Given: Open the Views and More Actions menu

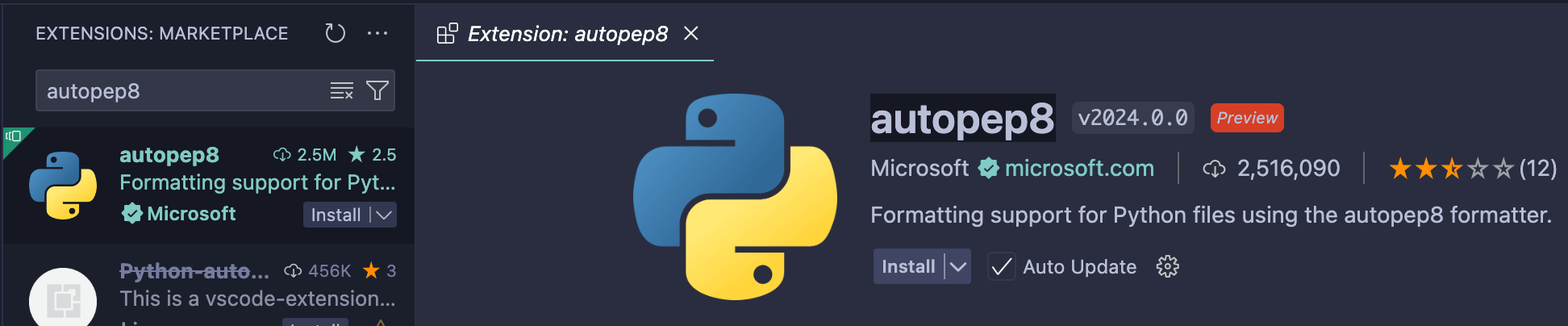Looking at the screenshot, I should (x=377, y=33).
